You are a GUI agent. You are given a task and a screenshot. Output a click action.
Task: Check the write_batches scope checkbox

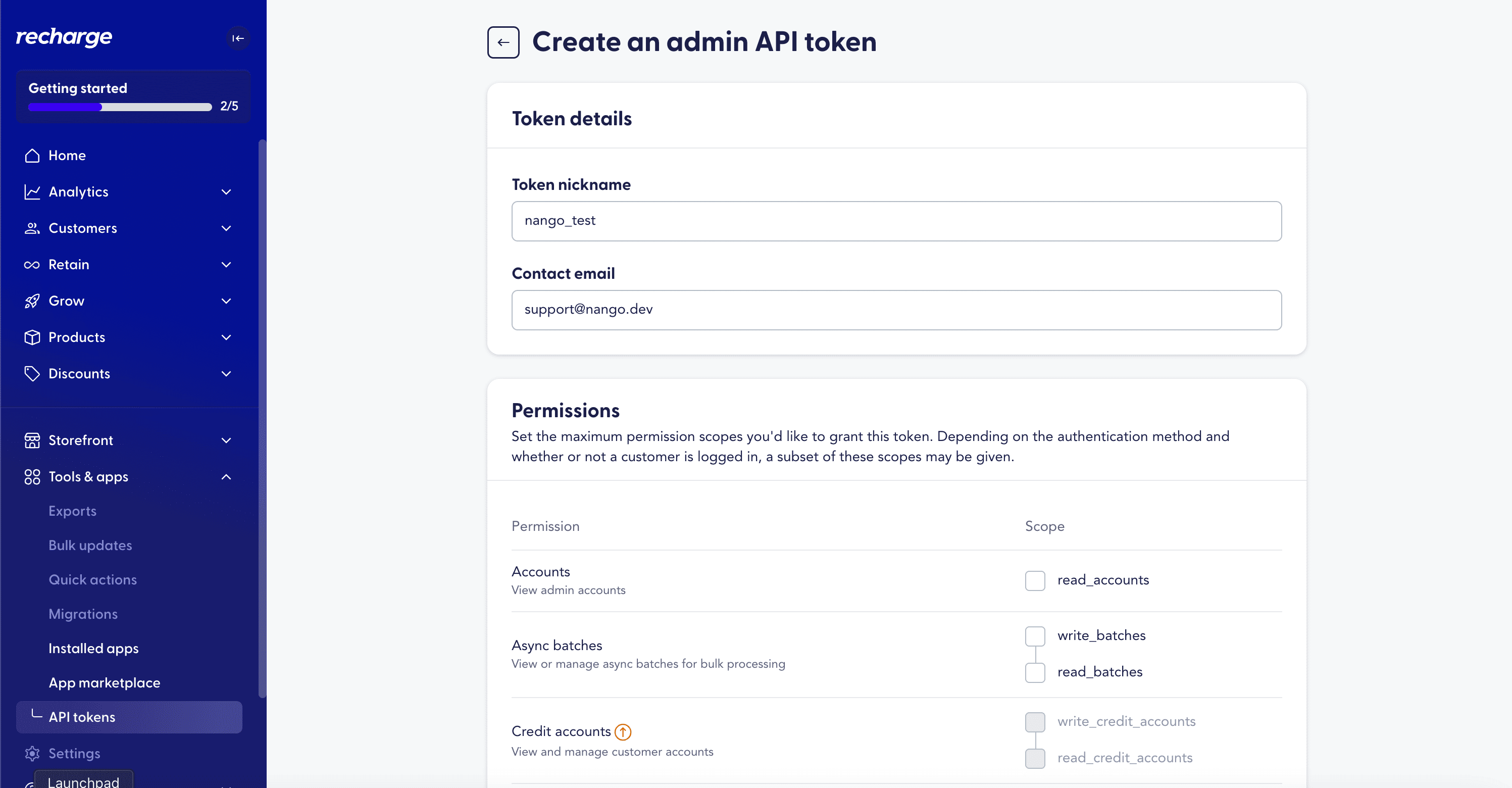(x=1035, y=636)
